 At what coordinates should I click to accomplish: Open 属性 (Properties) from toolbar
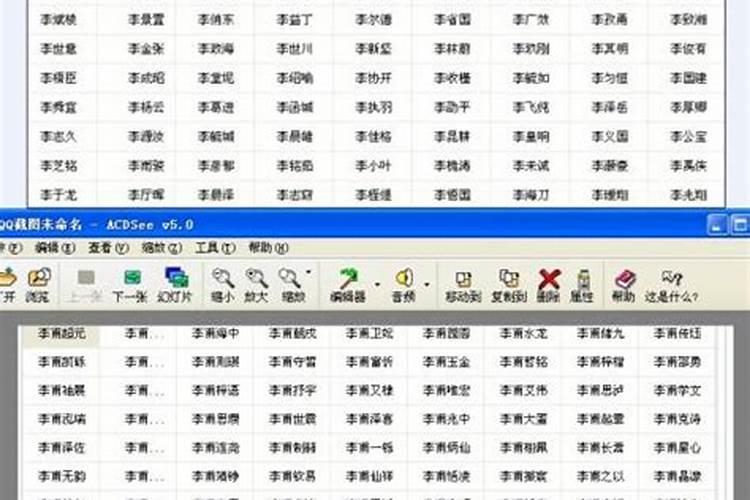582,285
